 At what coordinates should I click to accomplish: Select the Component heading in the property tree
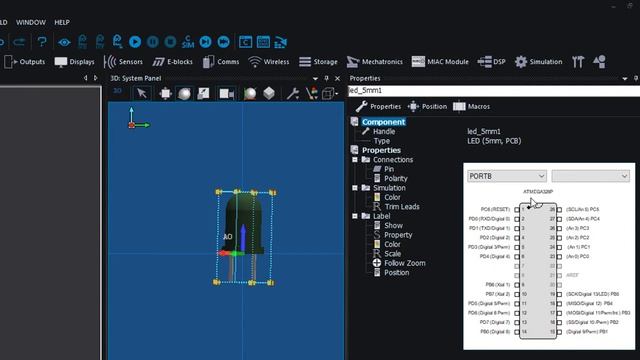tap(383, 122)
